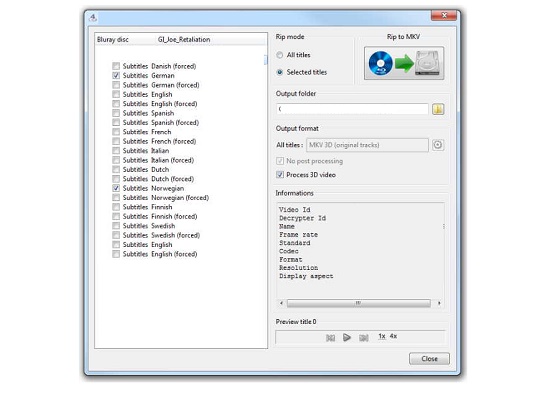This screenshot has height=396, width=550.
Task: Open the All titles output format dropdown
Action: click(x=367, y=145)
